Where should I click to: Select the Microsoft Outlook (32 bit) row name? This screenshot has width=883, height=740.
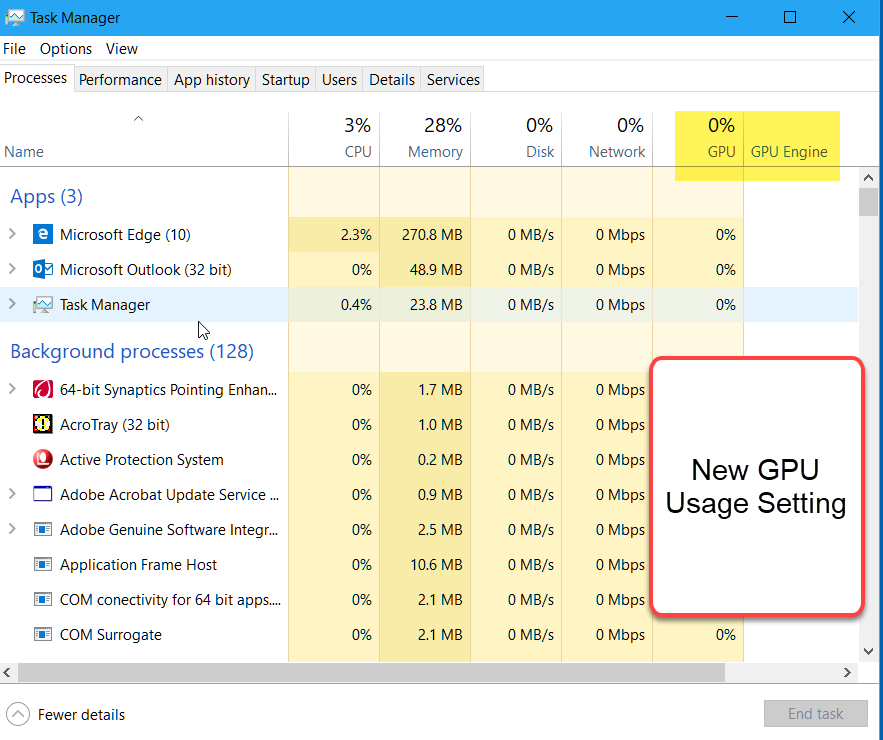pyautogui.click(x=146, y=269)
